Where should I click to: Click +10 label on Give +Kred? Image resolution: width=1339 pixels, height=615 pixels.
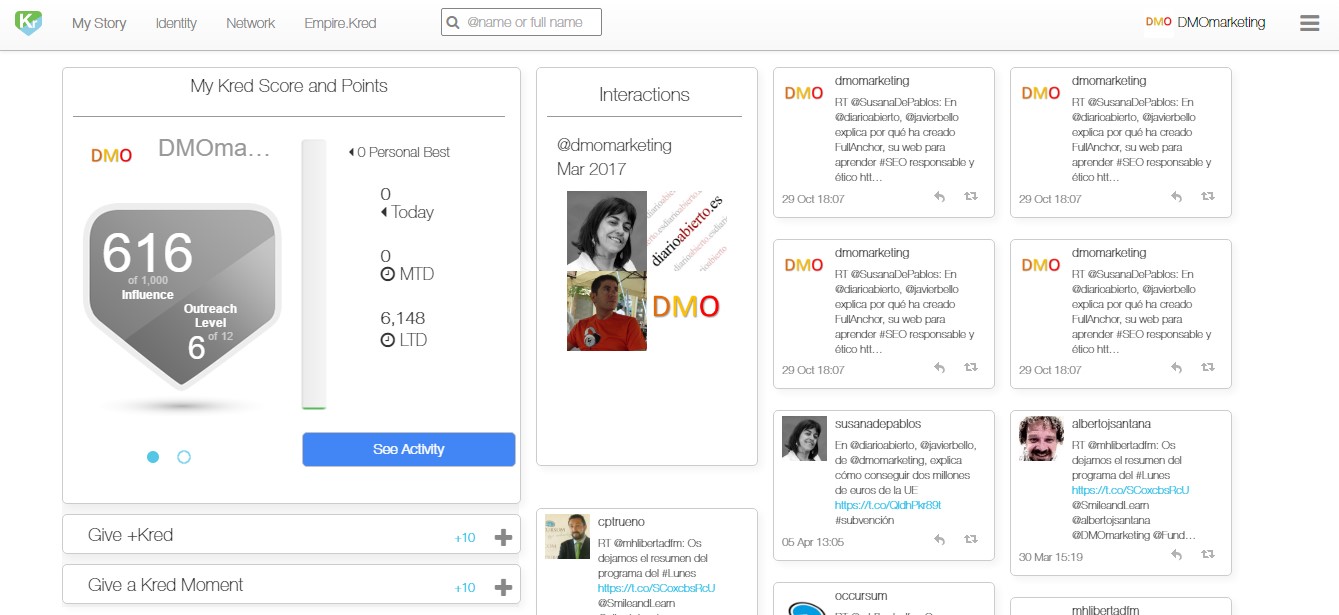(465, 538)
